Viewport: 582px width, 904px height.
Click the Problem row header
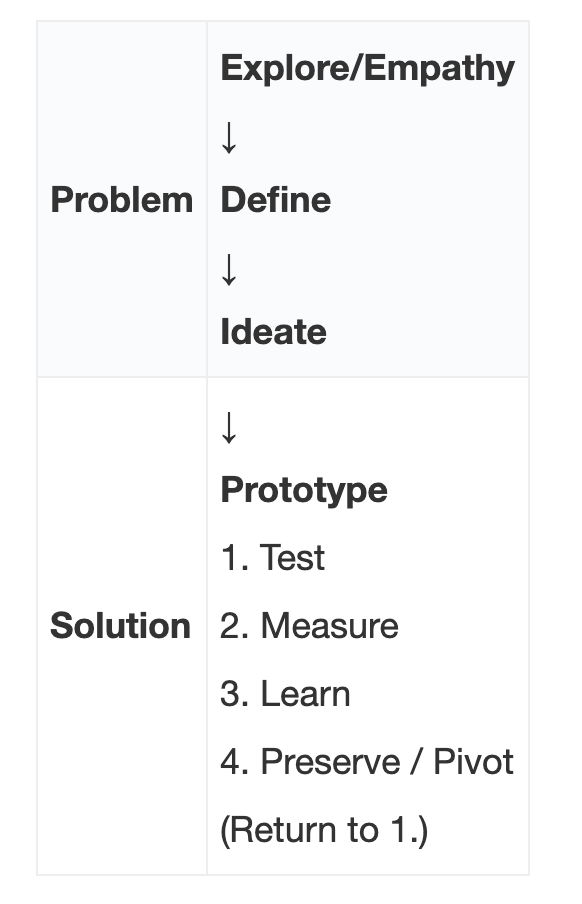122,200
